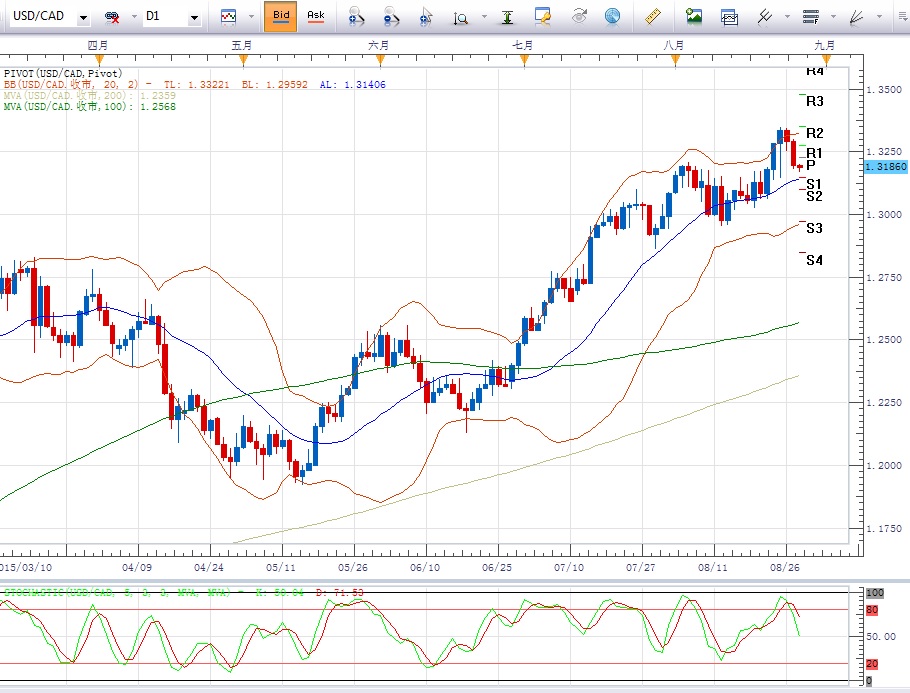This screenshot has height=693, width=910.
Task: Click the zoom in magnifier icon
Action: point(355,17)
